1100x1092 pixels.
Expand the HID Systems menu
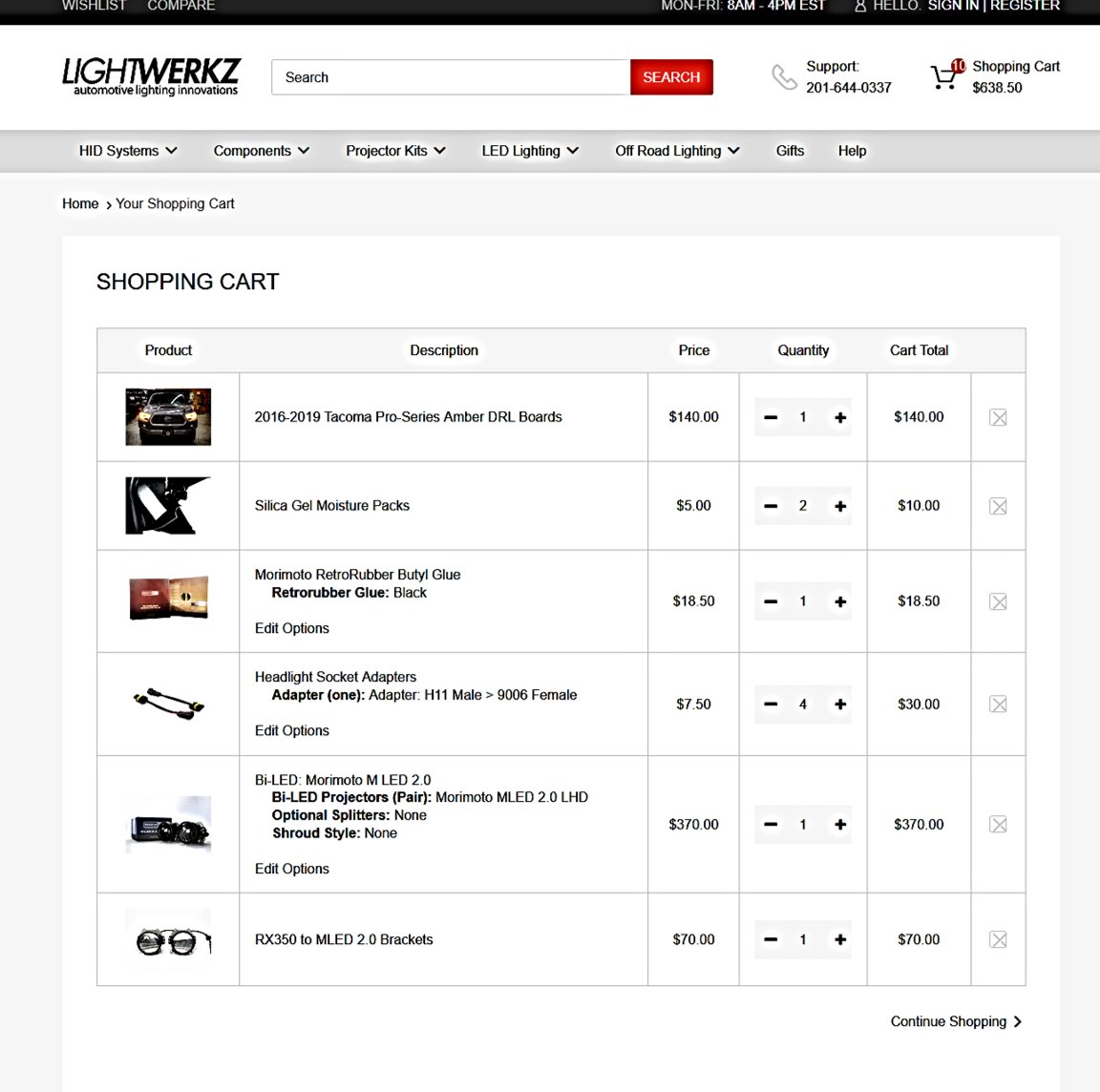tap(128, 151)
